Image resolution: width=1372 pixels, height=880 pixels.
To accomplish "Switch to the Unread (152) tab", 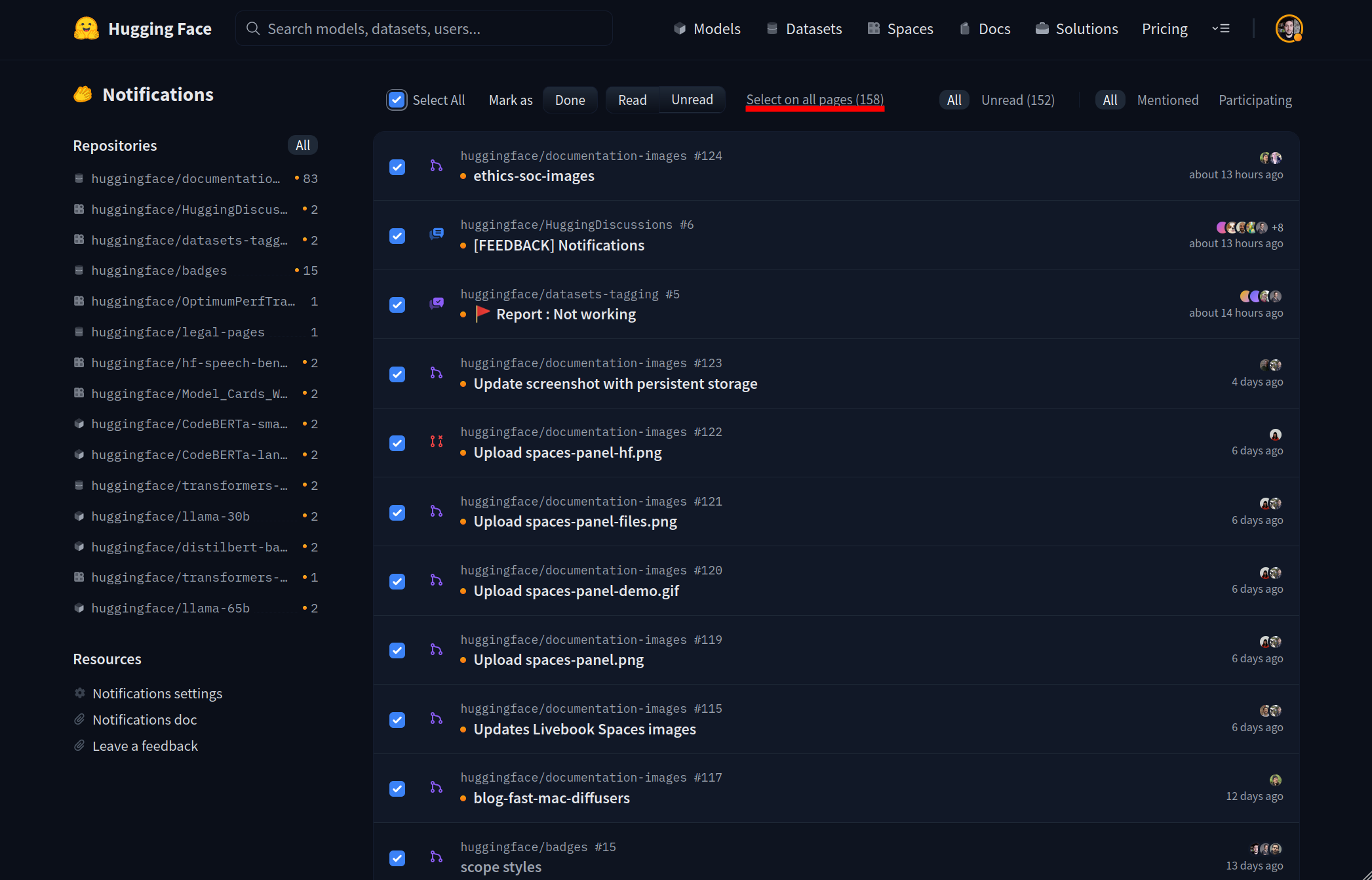I will pyautogui.click(x=1017, y=100).
